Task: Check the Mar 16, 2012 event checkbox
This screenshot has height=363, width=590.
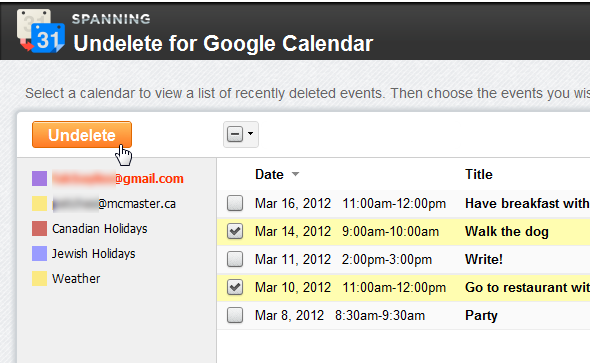Action: 235,203
